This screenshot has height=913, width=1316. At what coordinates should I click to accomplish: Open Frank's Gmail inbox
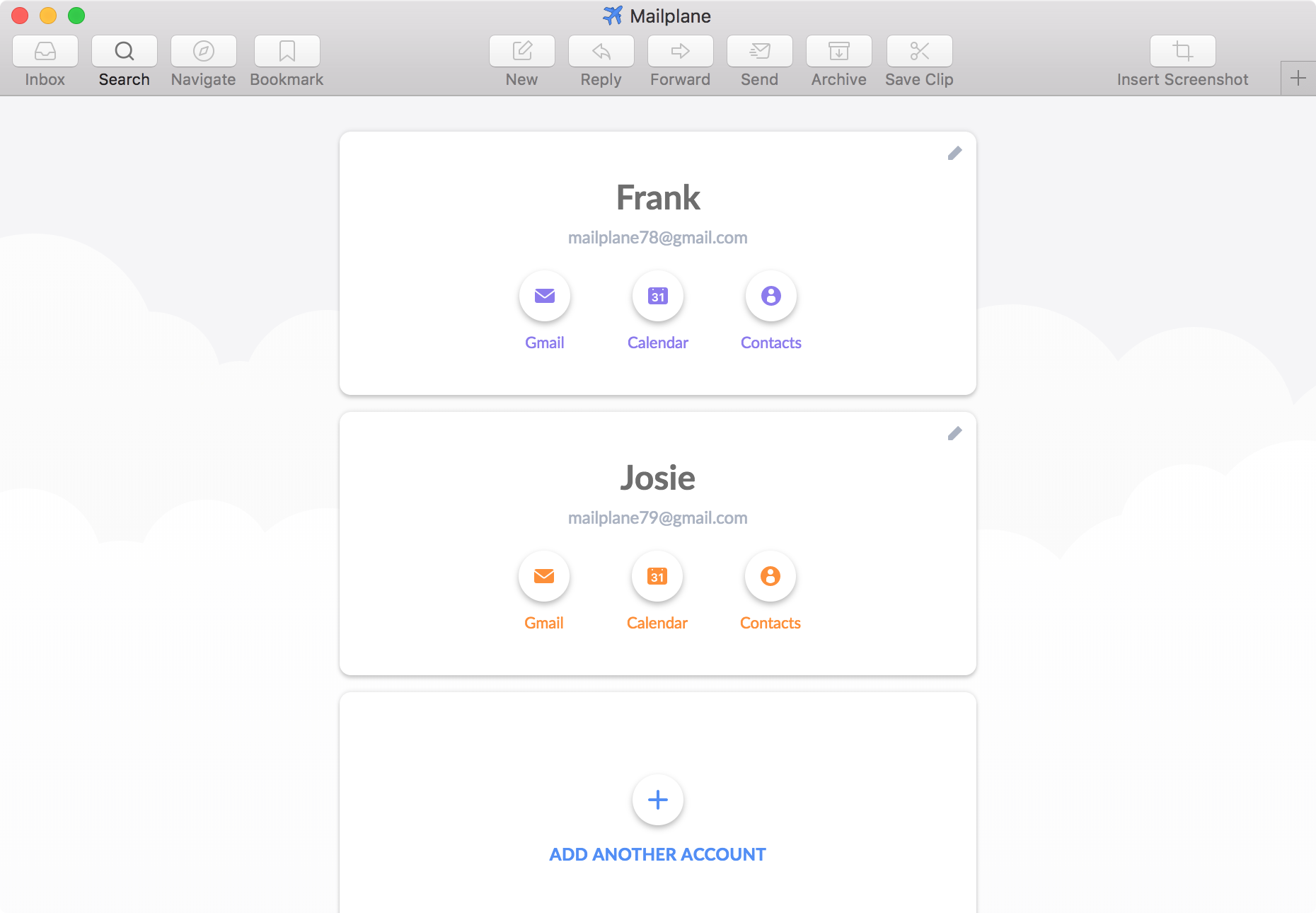pos(544,296)
